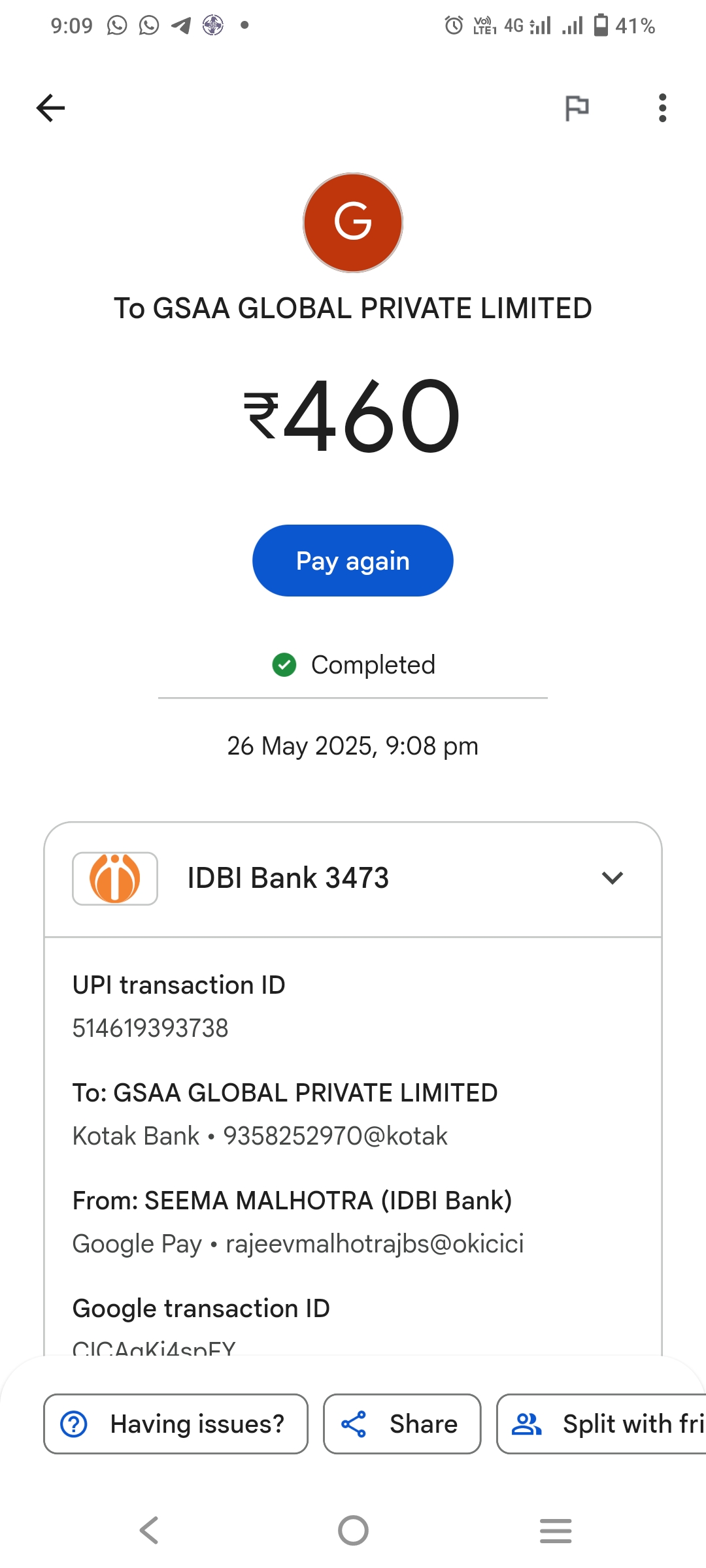Tap the 9358252970@kotak UPI address
This screenshot has width=706, height=1568.
pos(335,1136)
